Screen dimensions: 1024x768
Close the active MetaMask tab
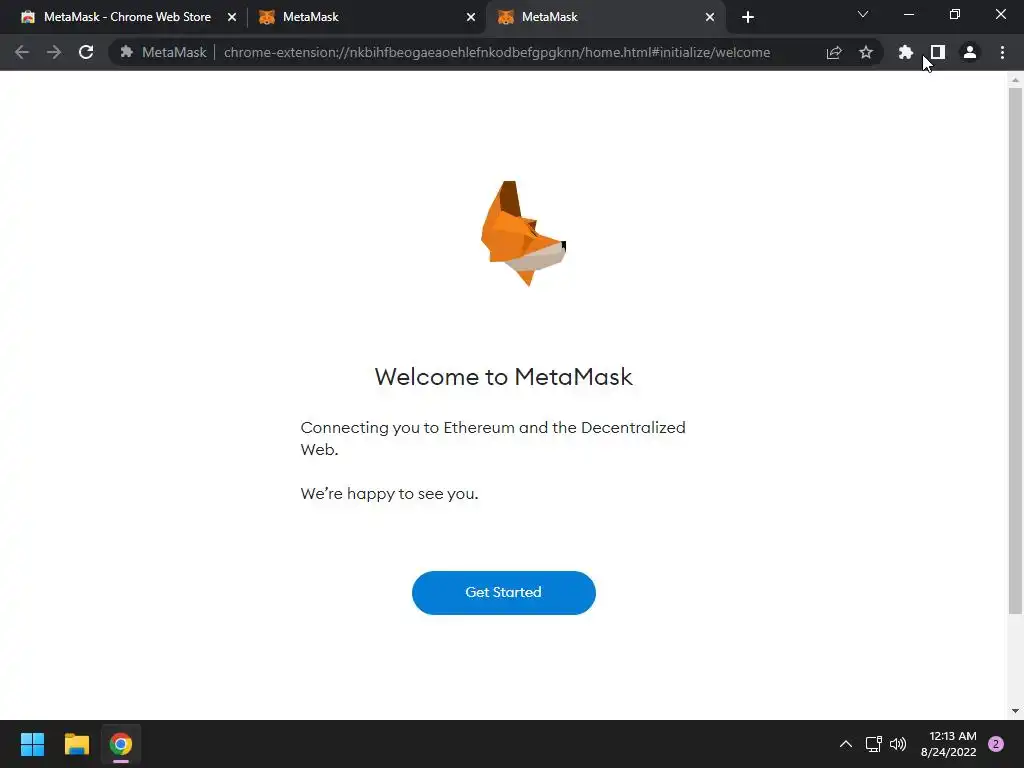pos(710,17)
